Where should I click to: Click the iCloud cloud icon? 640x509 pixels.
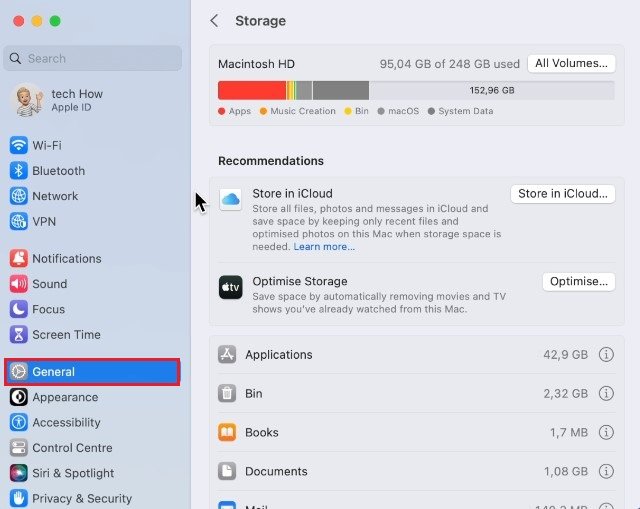(x=230, y=200)
